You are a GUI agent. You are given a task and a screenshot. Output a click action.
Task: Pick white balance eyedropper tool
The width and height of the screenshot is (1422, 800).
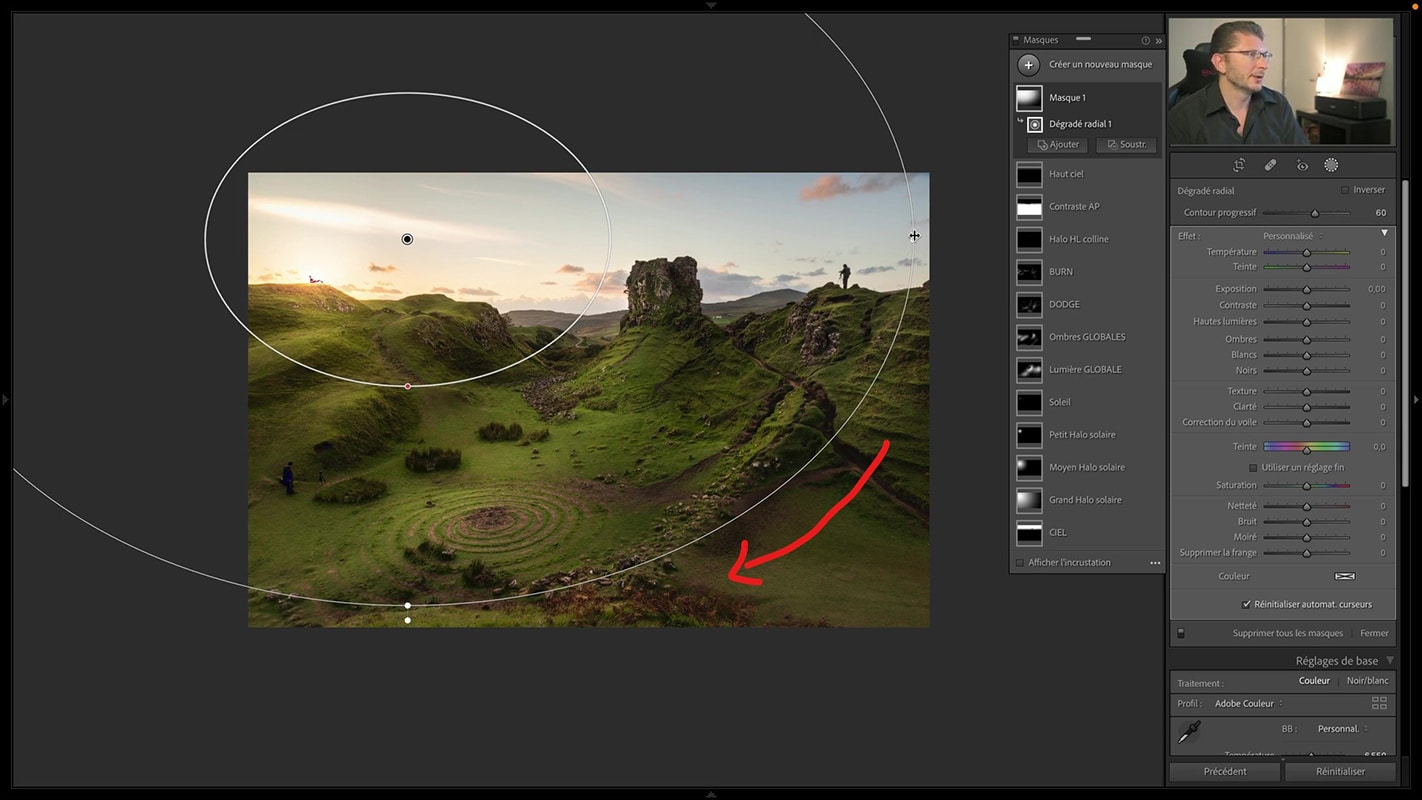click(1188, 732)
